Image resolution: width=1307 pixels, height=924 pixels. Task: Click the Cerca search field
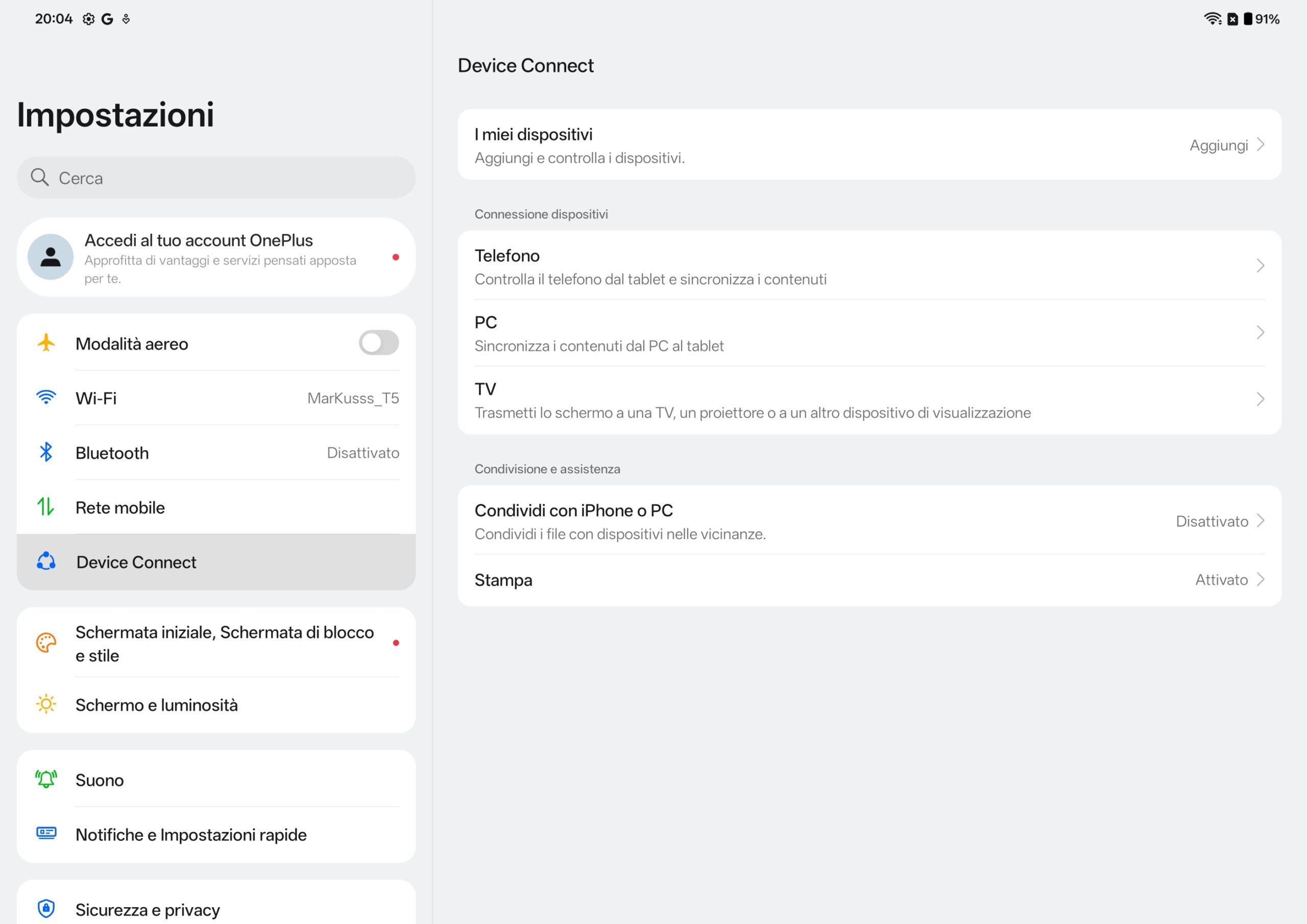(216, 178)
